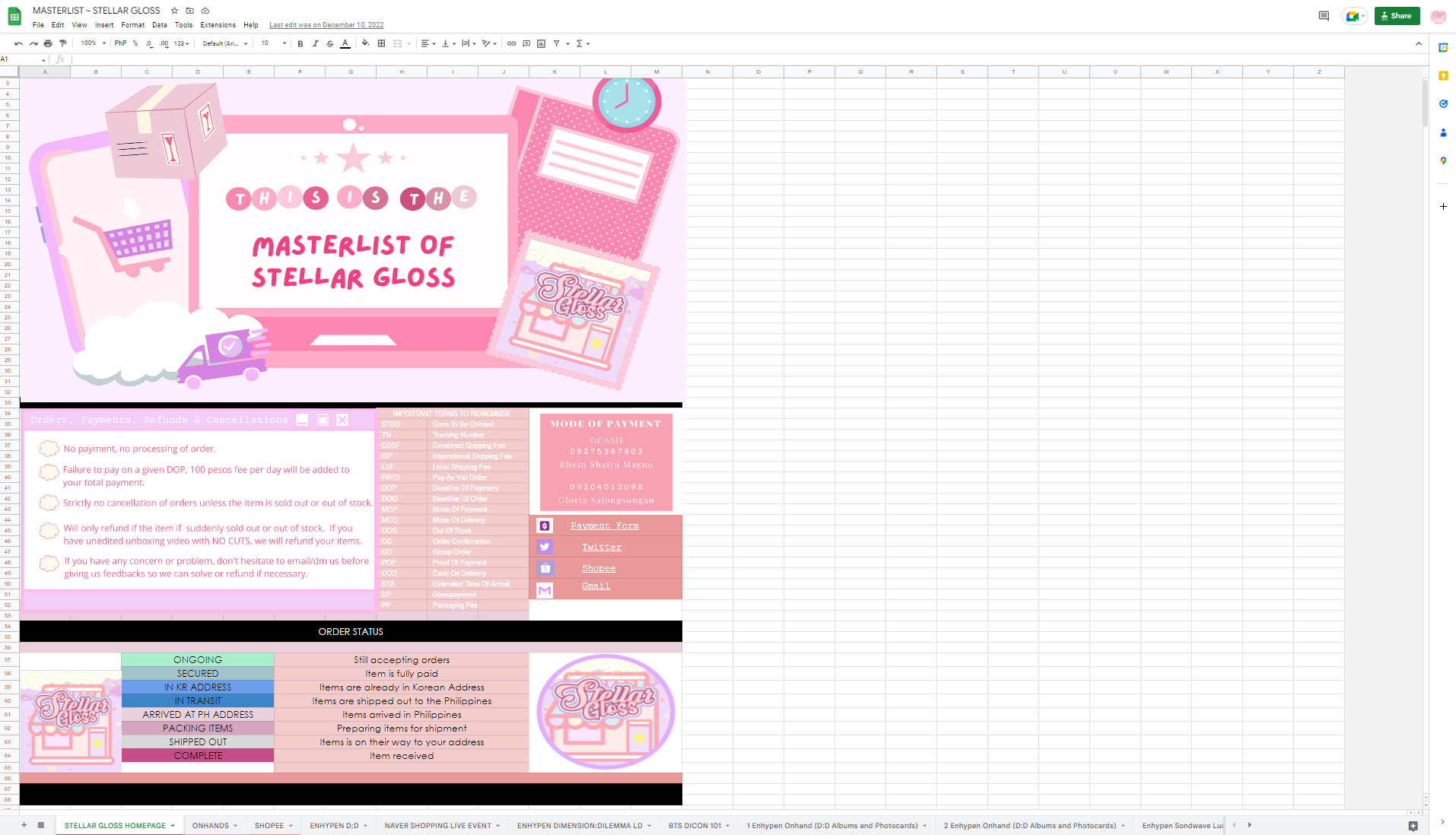Format as percent
The width and height of the screenshot is (1456, 835).
pyautogui.click(x=135, y=43)
